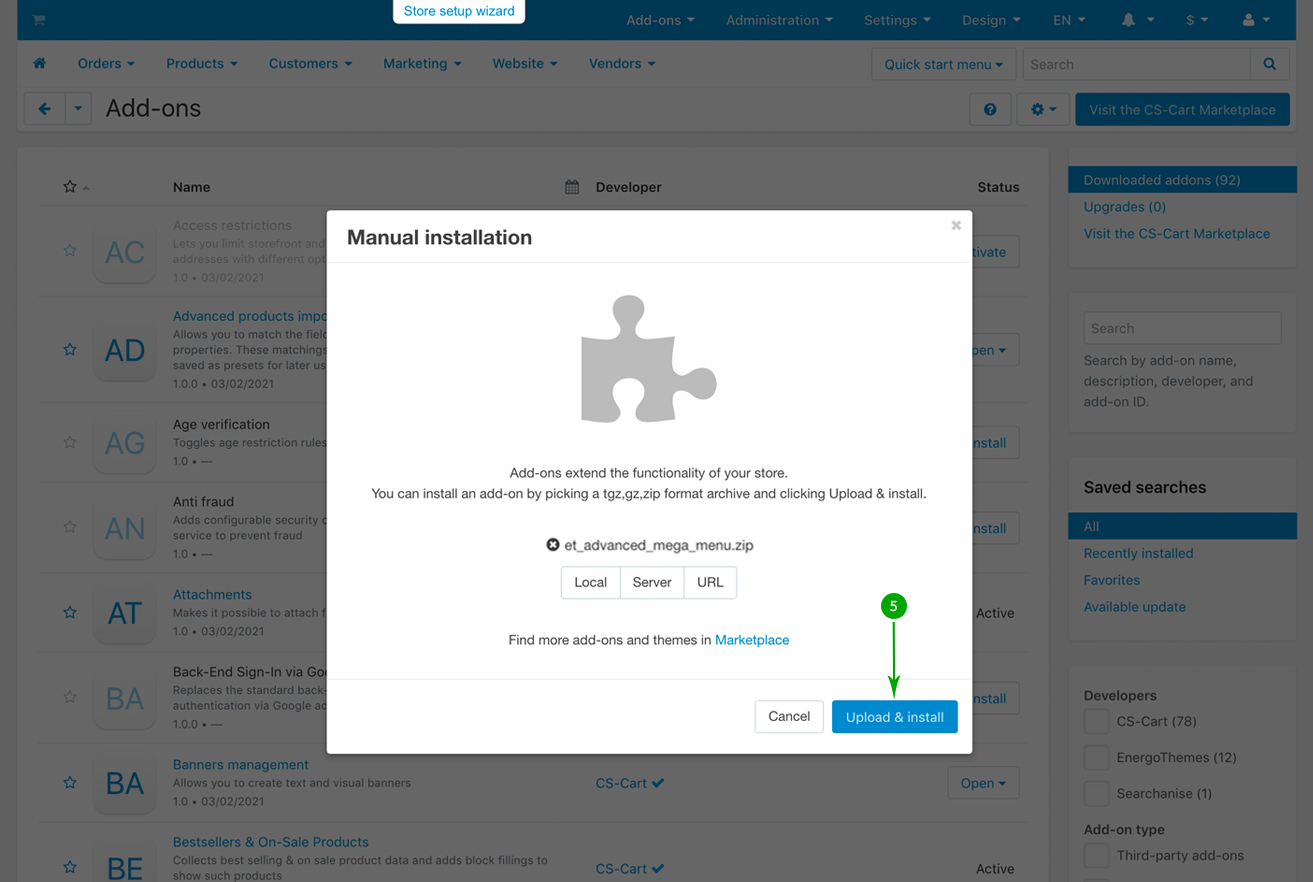Open the Products menu

tap(202, 63)
